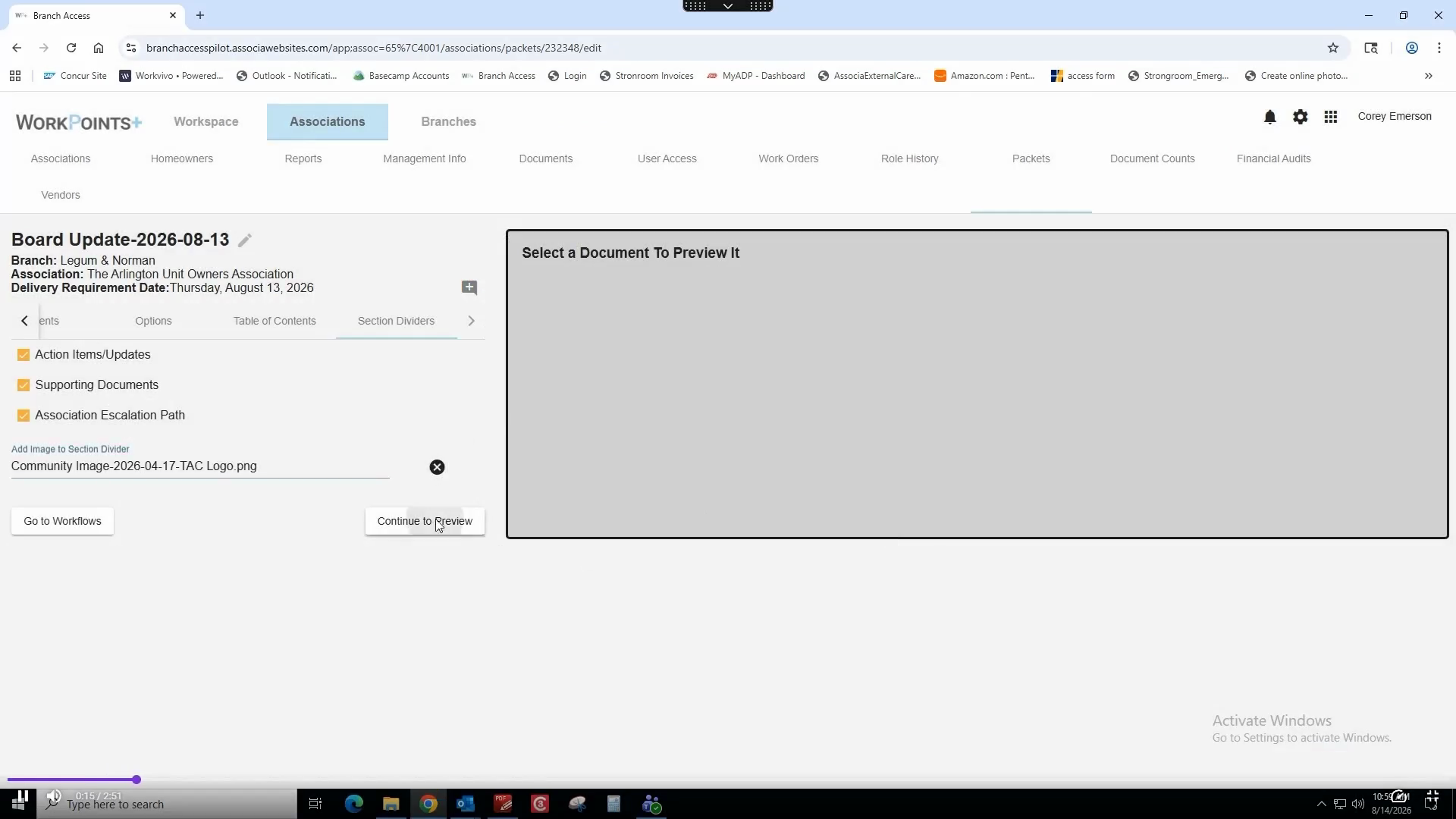Open Basecamp Accounts bookmark
The image size is (1456, 819).
tap(401, 76)
